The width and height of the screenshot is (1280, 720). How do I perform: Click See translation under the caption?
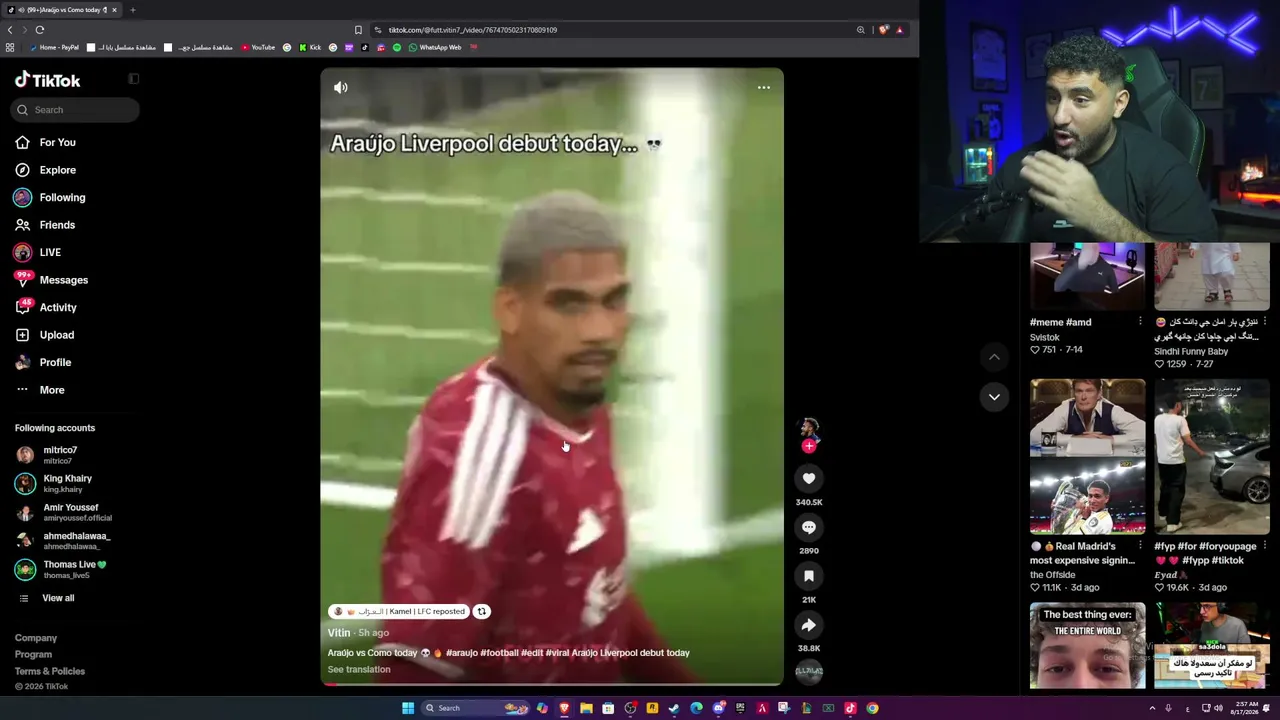pyautogui.click(x=359, y=670)
